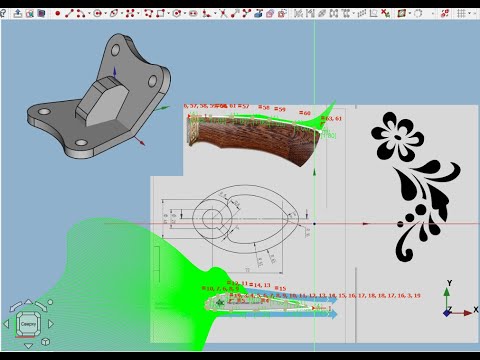The height and width of the screenshot is (360, 480).
Task: Select the Create rectangle tool
Action: click(x=160, y=14)
